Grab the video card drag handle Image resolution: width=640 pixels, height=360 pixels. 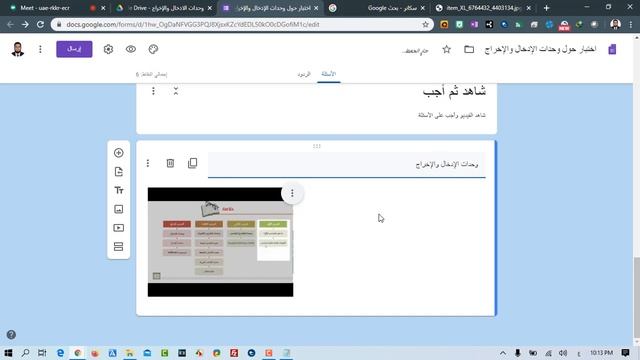pyautogui.click(x=317, y=146)
